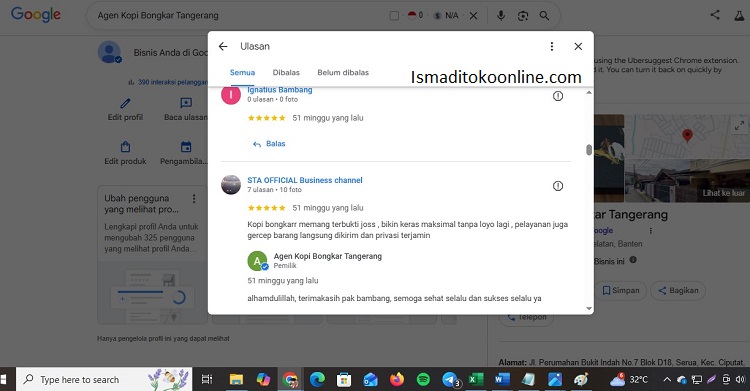The image size is (750, 391).
Task: Switch to the Semua tab
Action: (x=242, y=73)
